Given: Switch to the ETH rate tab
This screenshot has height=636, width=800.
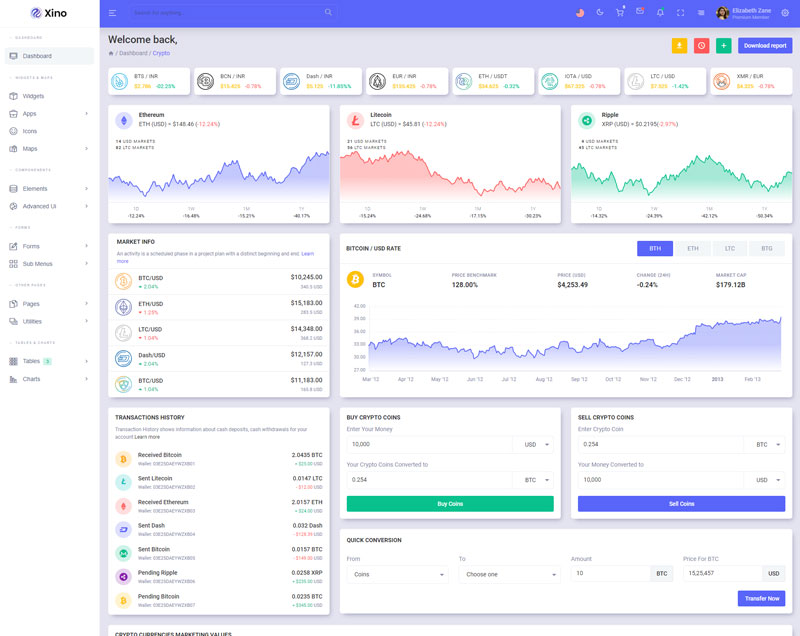Looking at the screenshot, I should pyautogui.click(x=692, y=248).
